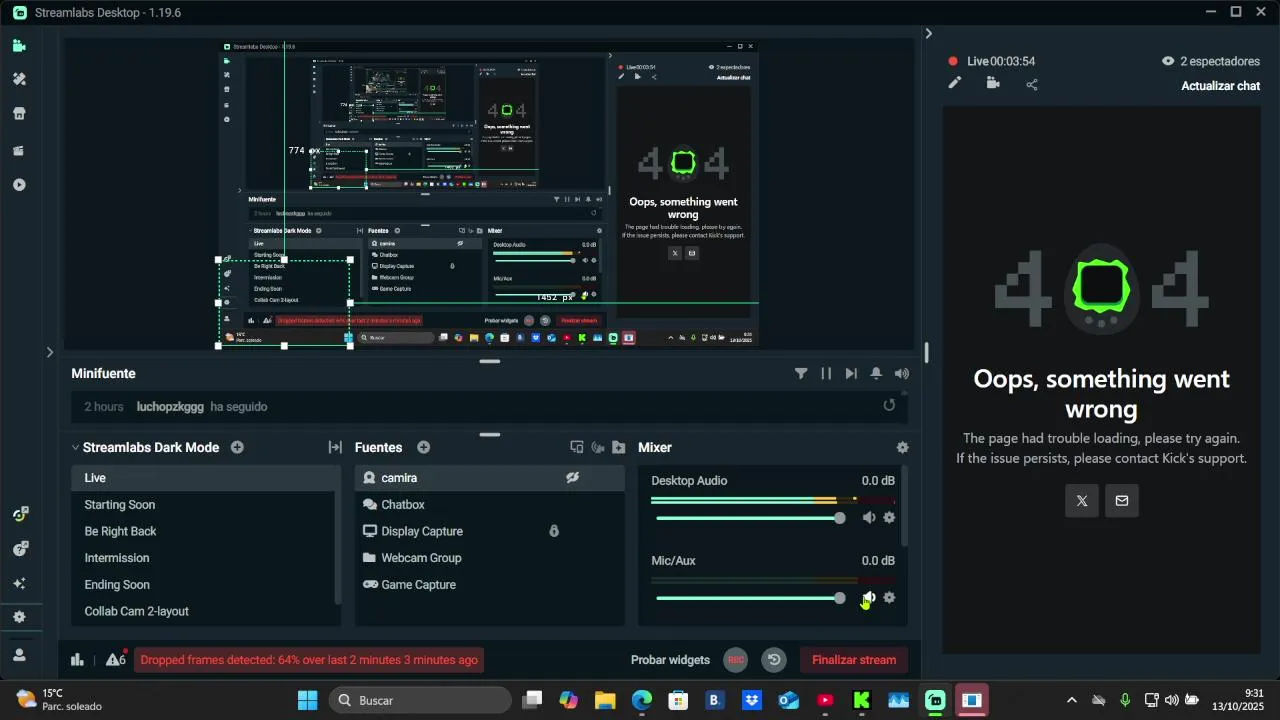Toggle the replay buffer button
1280x720 pixels.
pos(773,660)
